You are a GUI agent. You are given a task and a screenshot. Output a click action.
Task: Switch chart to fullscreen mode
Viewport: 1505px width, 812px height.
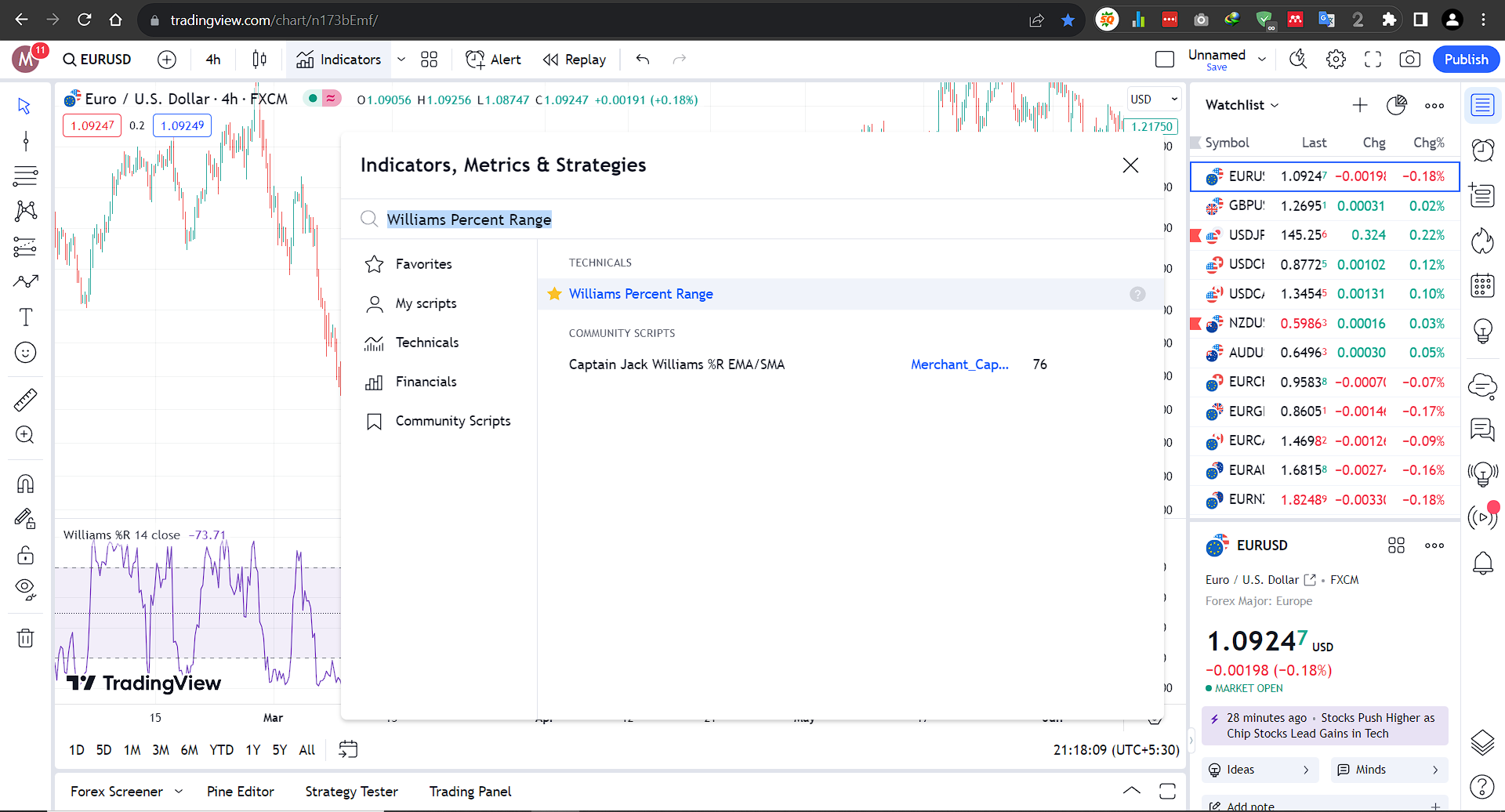tap(1373, 60)
